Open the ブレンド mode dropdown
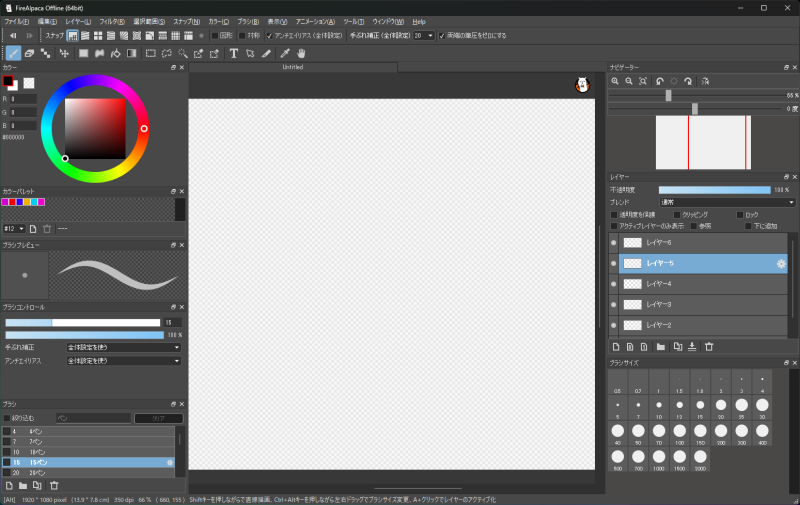Screen dimensions: 800x505 coord(727,203)
